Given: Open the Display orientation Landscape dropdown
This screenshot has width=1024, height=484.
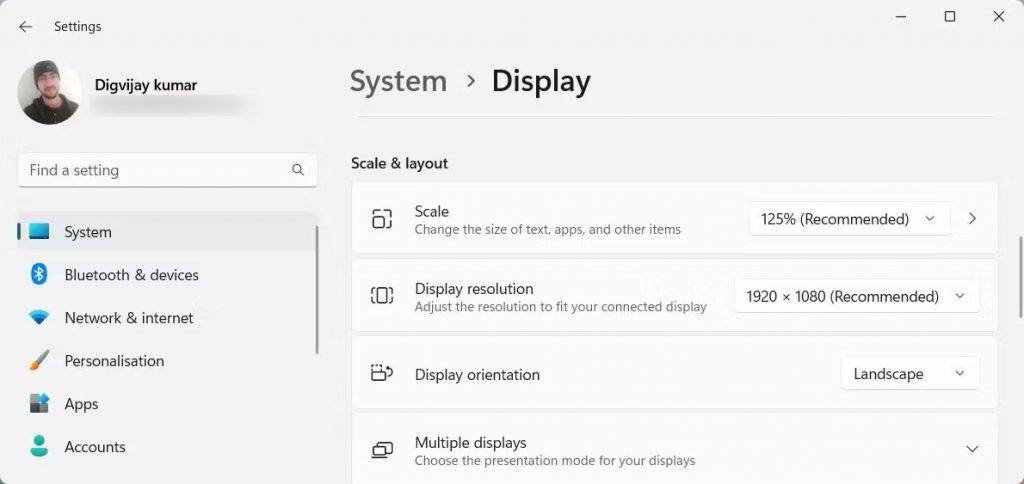Looking at the screenshot, I should coord(909,374).
